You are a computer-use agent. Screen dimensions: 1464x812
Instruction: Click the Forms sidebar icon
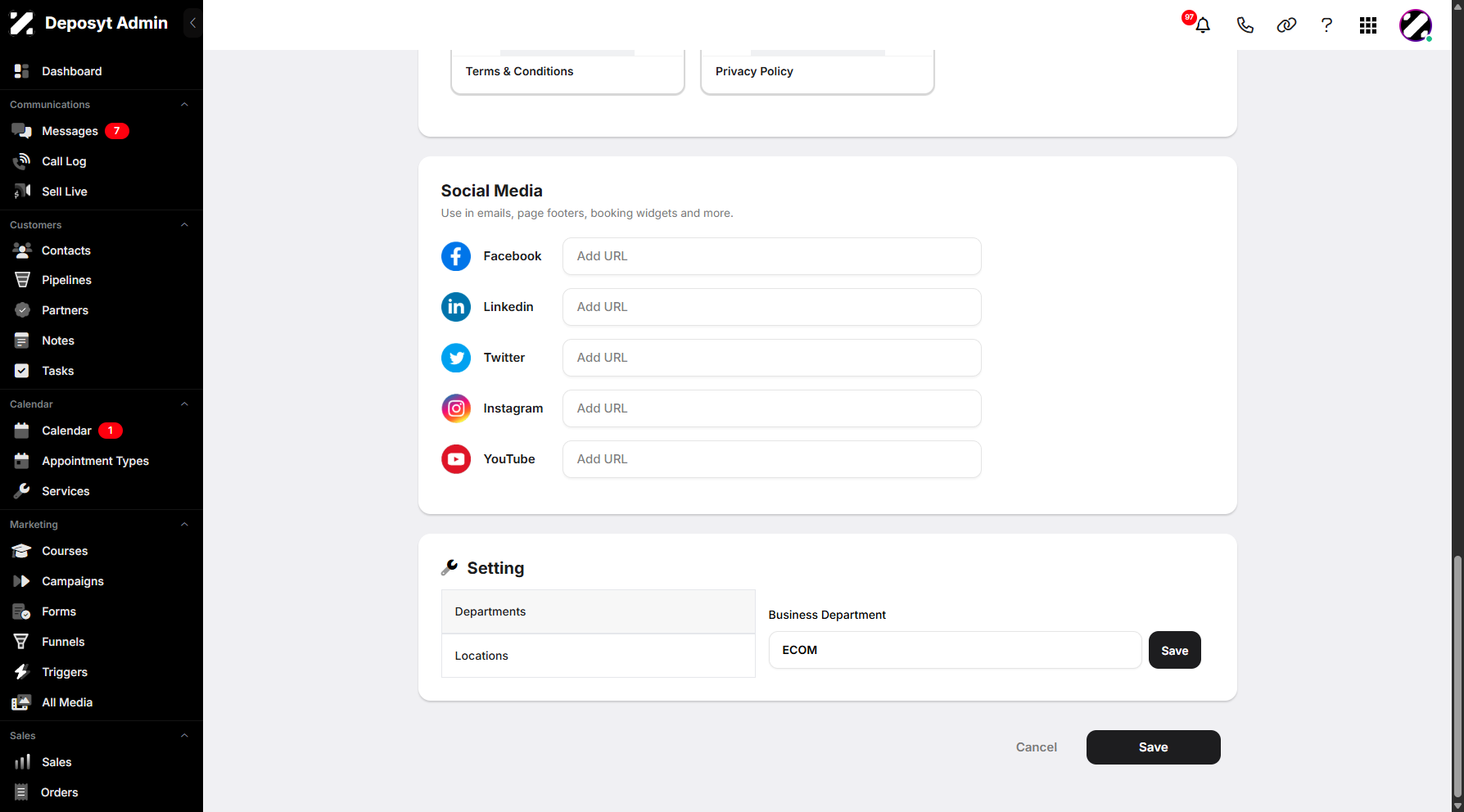22,611
